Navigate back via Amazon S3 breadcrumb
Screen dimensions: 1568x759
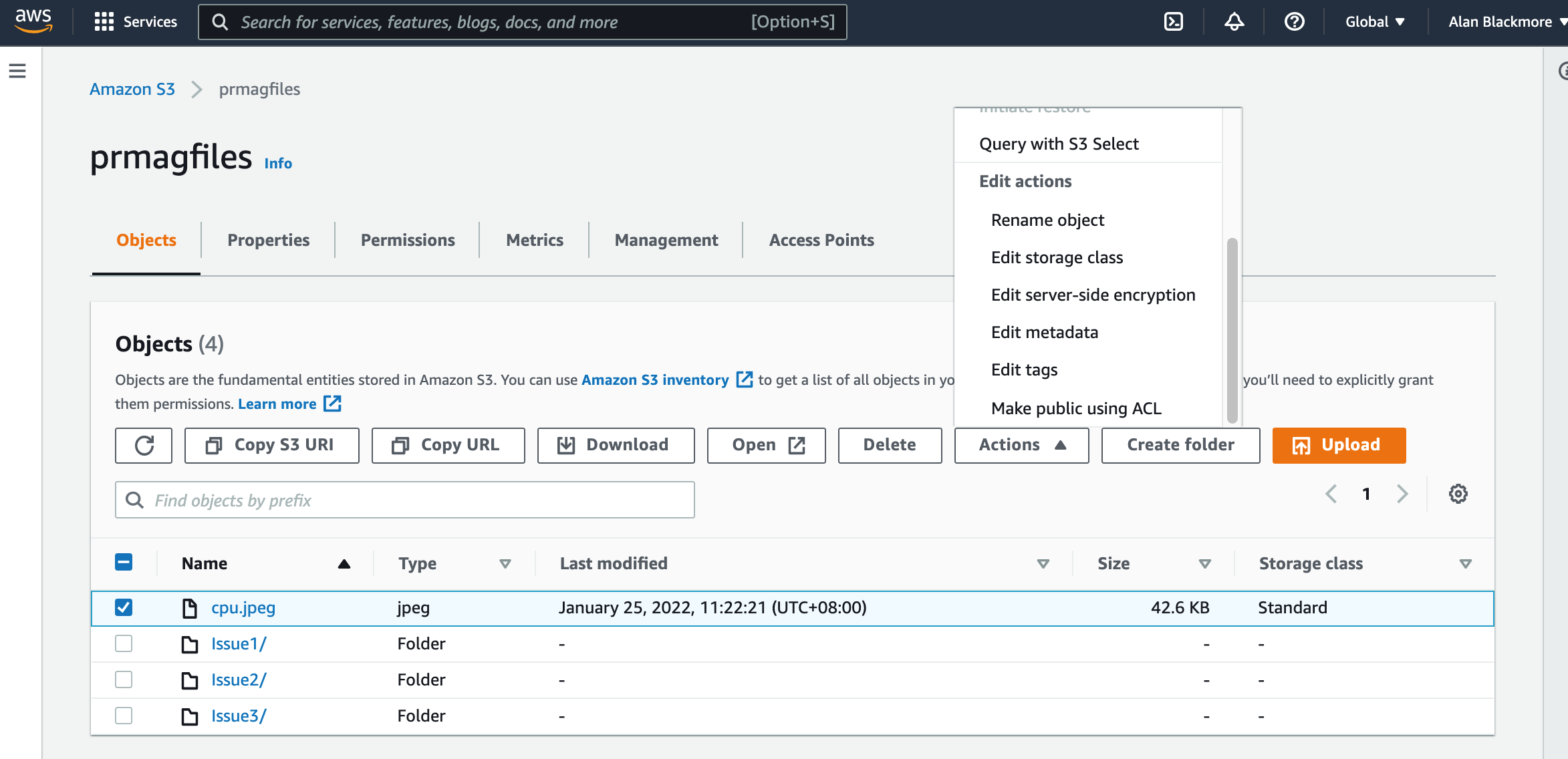pos(132,89)
